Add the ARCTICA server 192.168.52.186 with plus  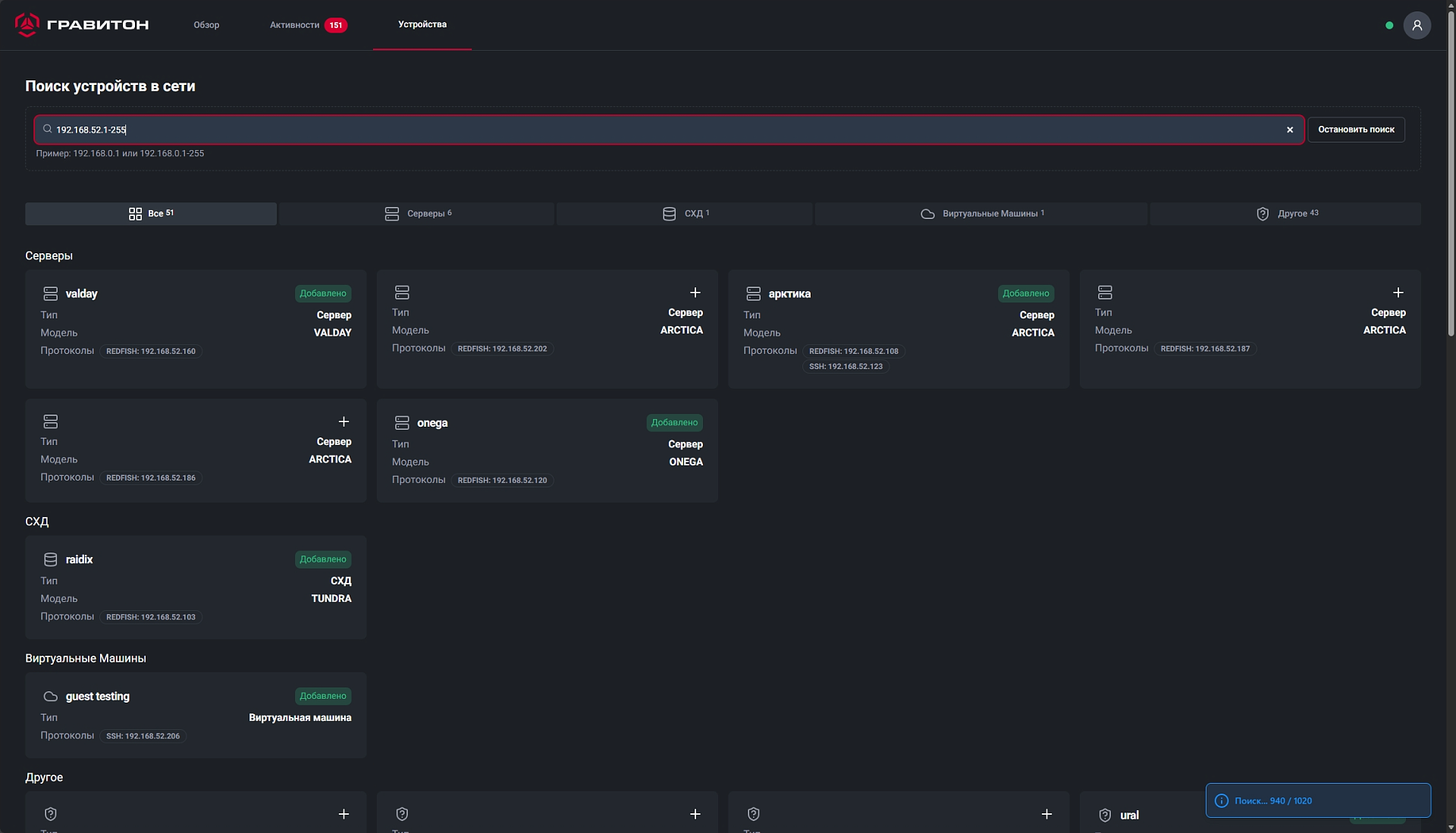tap(344, 421)
